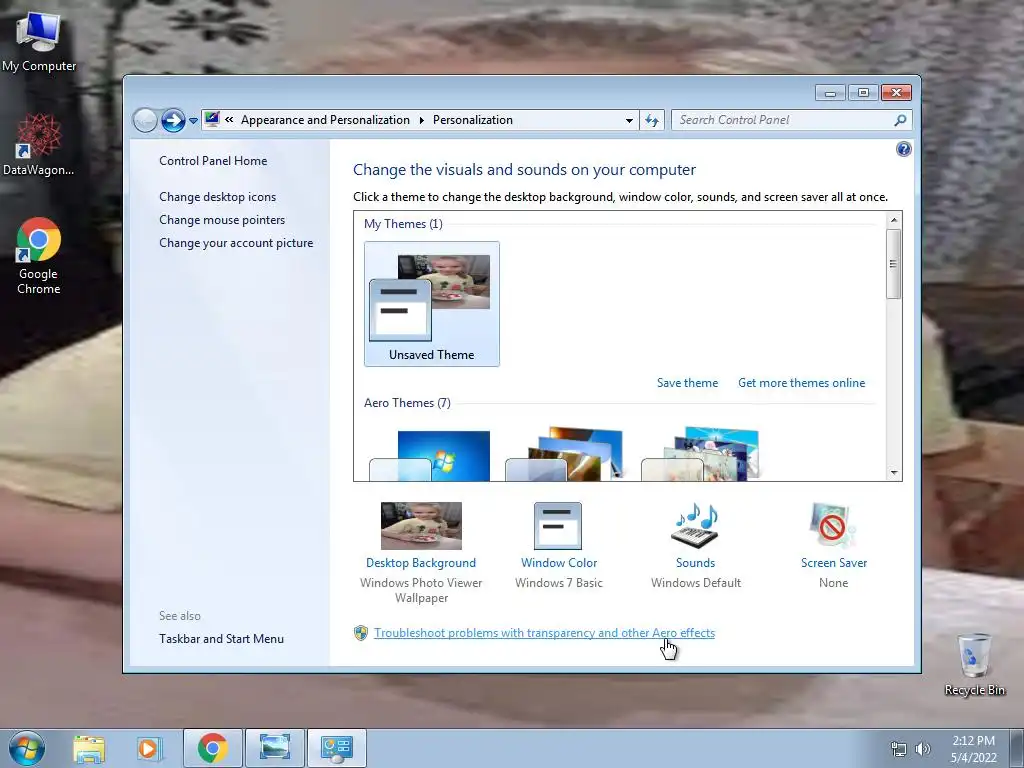
Task: Click 'Windows Default' sounds label
Action: (x=696, y=583)
